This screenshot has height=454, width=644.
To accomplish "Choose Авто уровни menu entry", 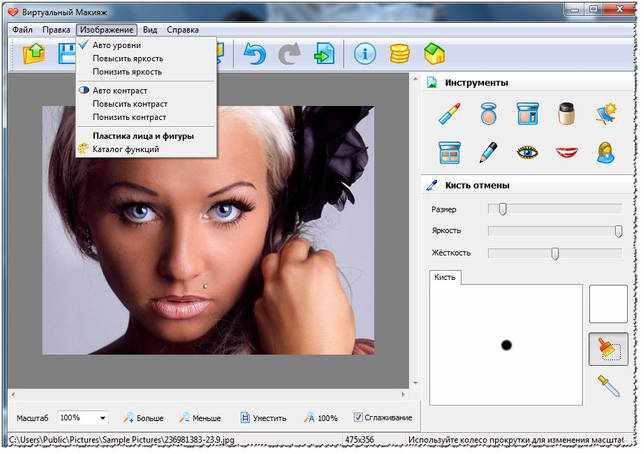I will point(146,45).
